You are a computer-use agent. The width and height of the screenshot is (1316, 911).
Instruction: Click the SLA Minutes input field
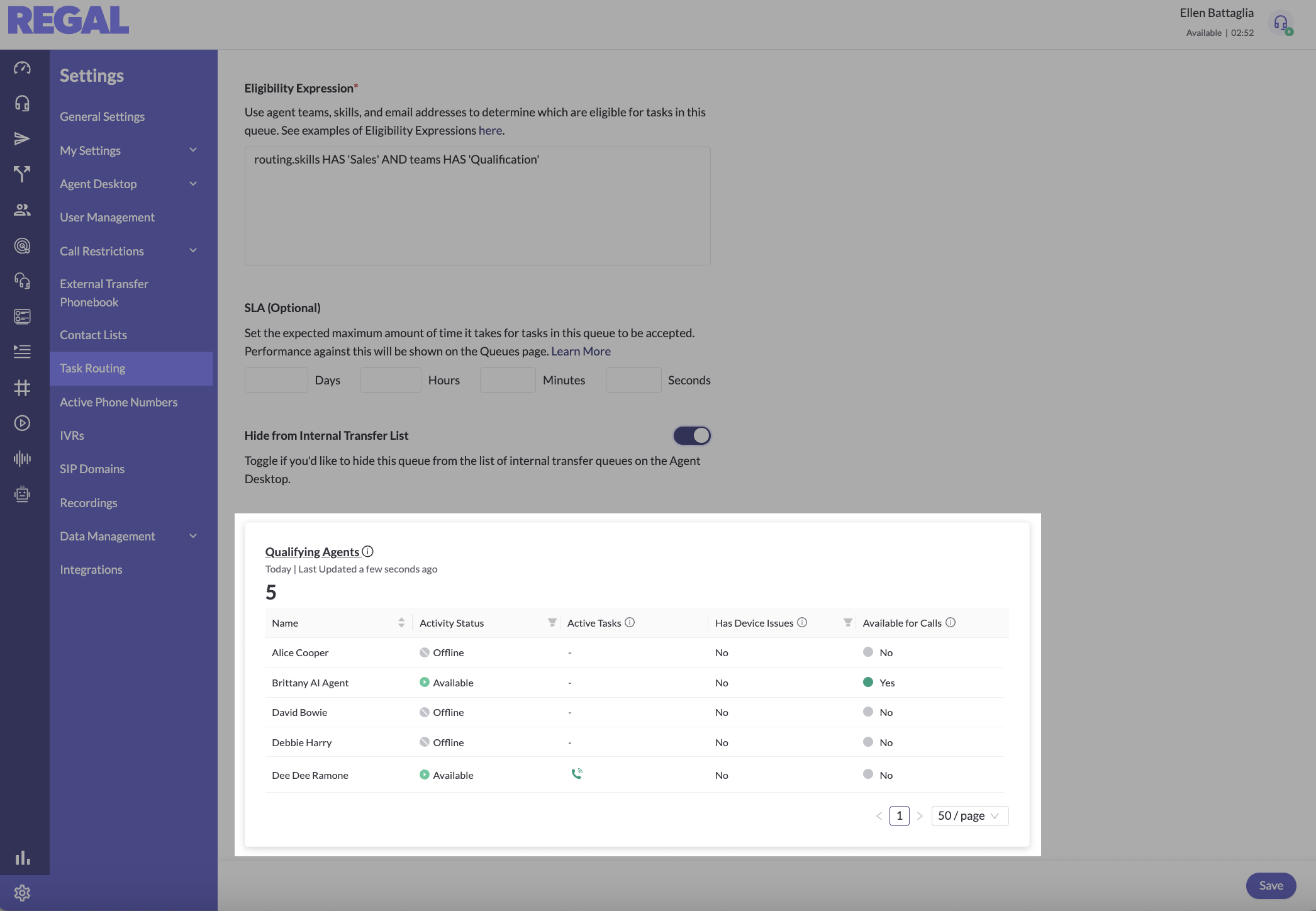point(507,380)
